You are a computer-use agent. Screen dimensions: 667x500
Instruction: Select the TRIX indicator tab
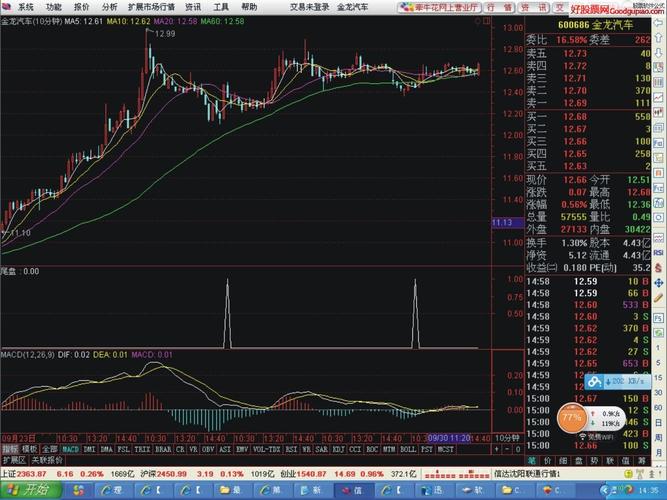click(142, 449)
